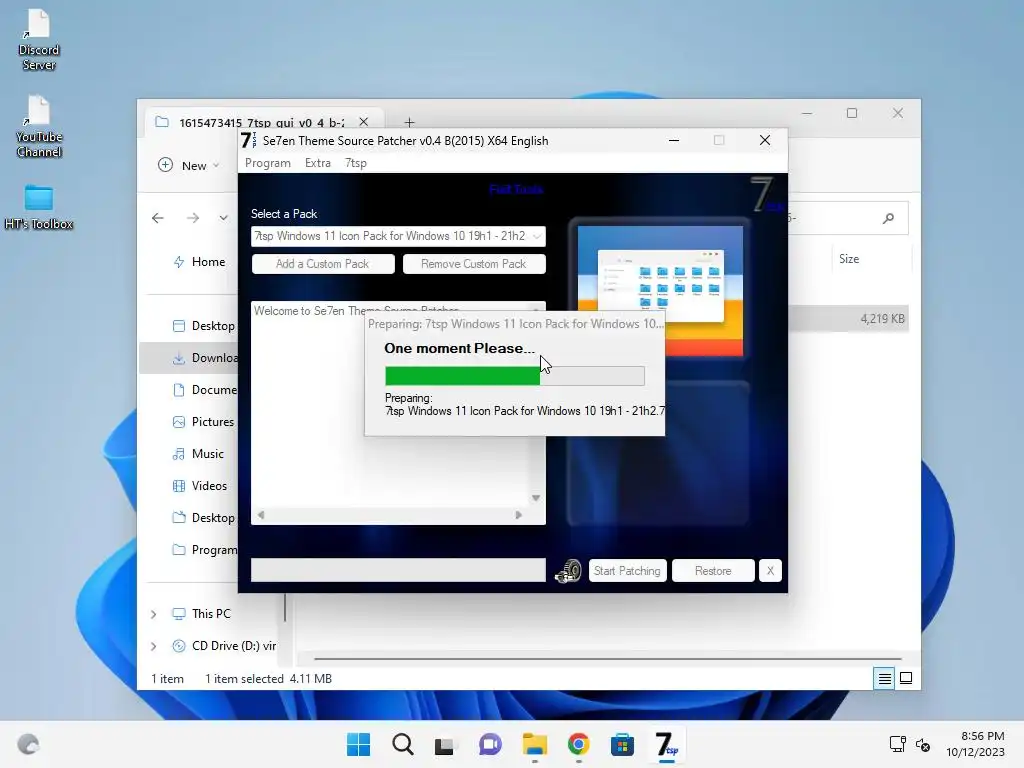The height and width of the screenshot is (768, 1024).
Task: Switch Explorer to details view
Action: click(884, 679)
